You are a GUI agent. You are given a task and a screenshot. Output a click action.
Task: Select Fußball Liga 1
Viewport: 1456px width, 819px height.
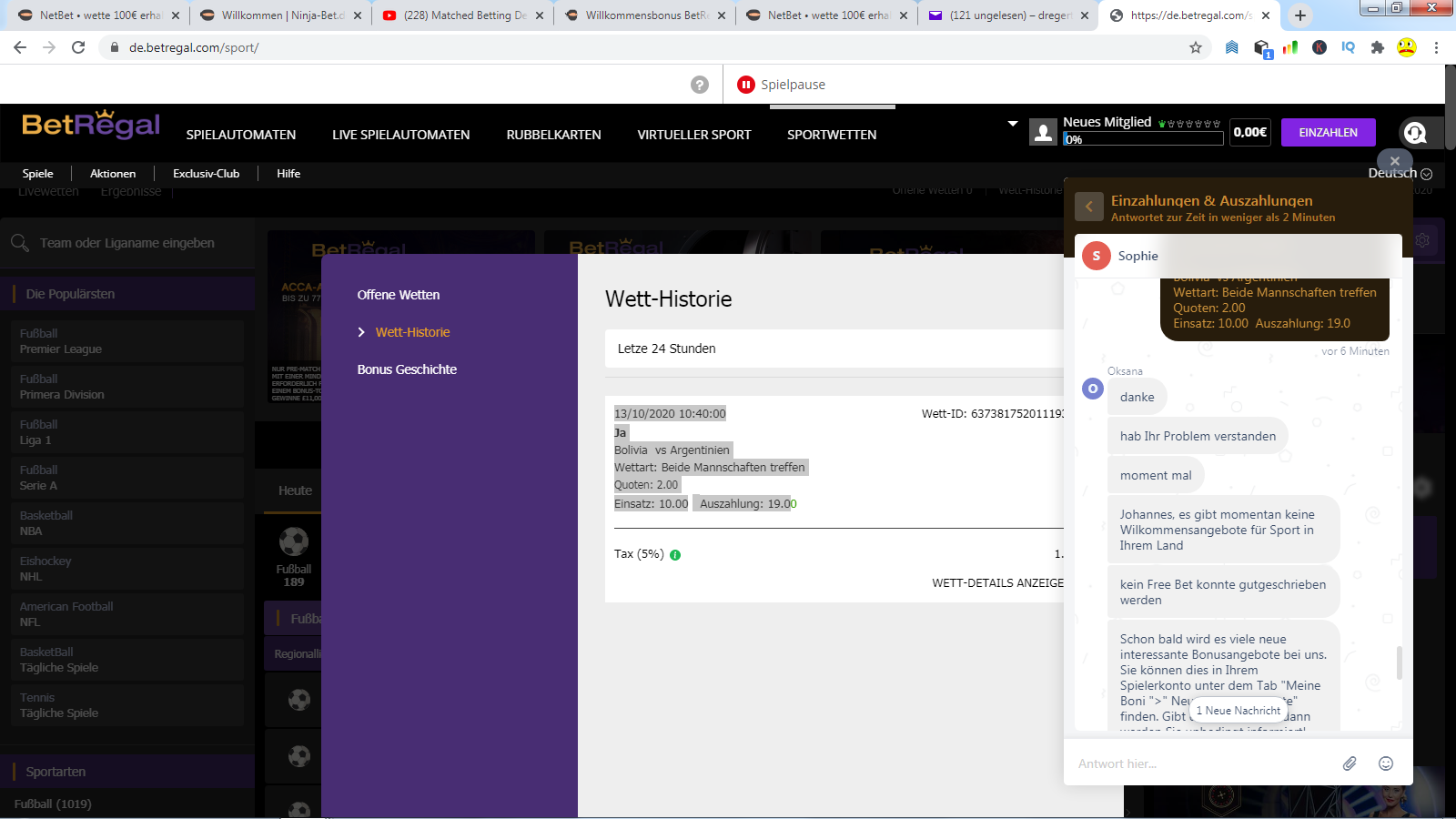[127, 432]
